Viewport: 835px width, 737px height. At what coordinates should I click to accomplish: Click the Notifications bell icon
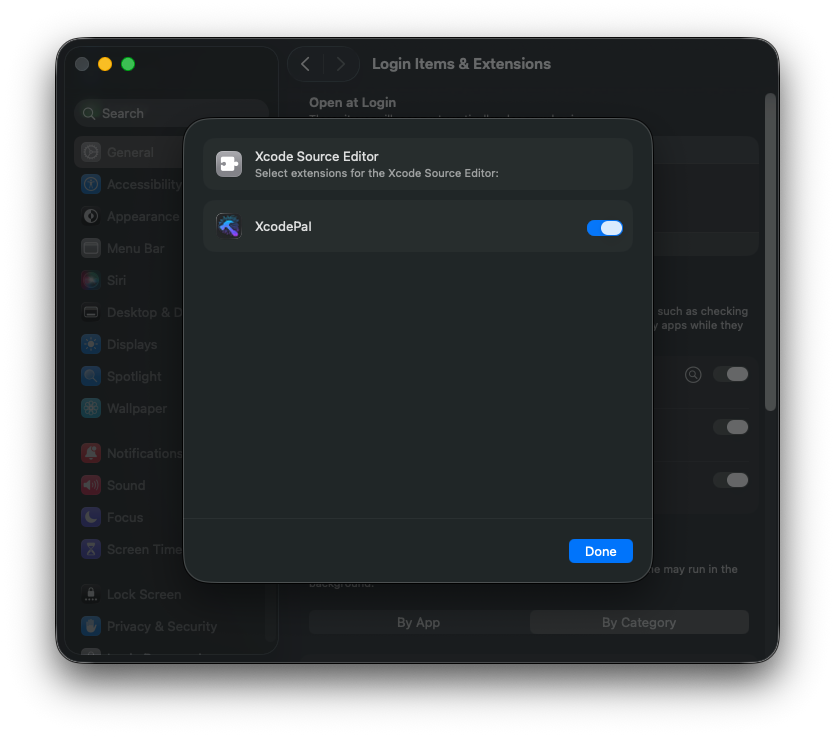(91, 453)
